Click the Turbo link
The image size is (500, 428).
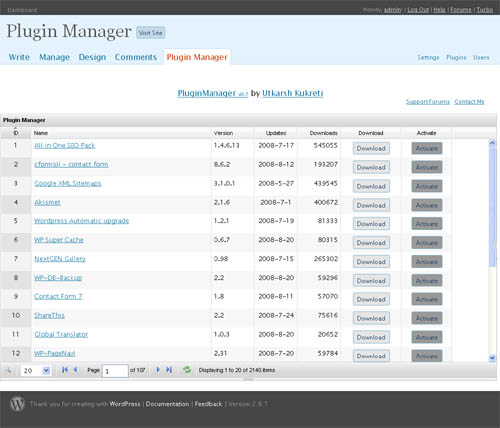[484, 10]
